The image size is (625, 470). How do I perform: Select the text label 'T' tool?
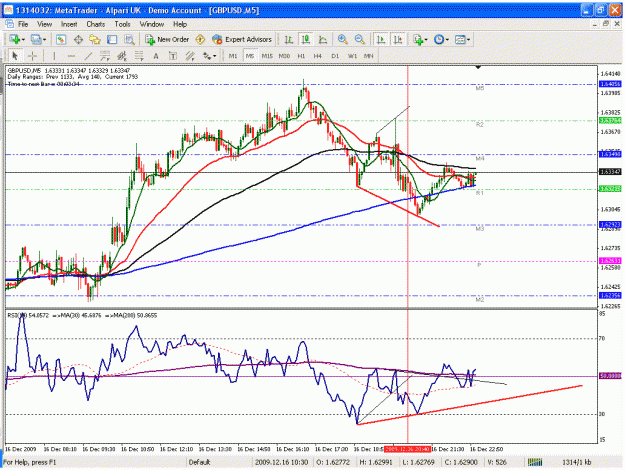(x=173, y=56)
